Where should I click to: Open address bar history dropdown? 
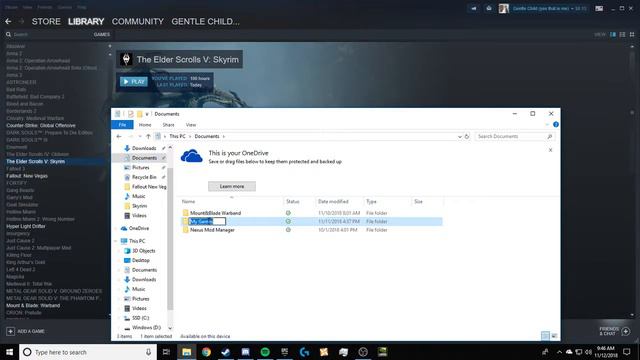click(460, 136)
